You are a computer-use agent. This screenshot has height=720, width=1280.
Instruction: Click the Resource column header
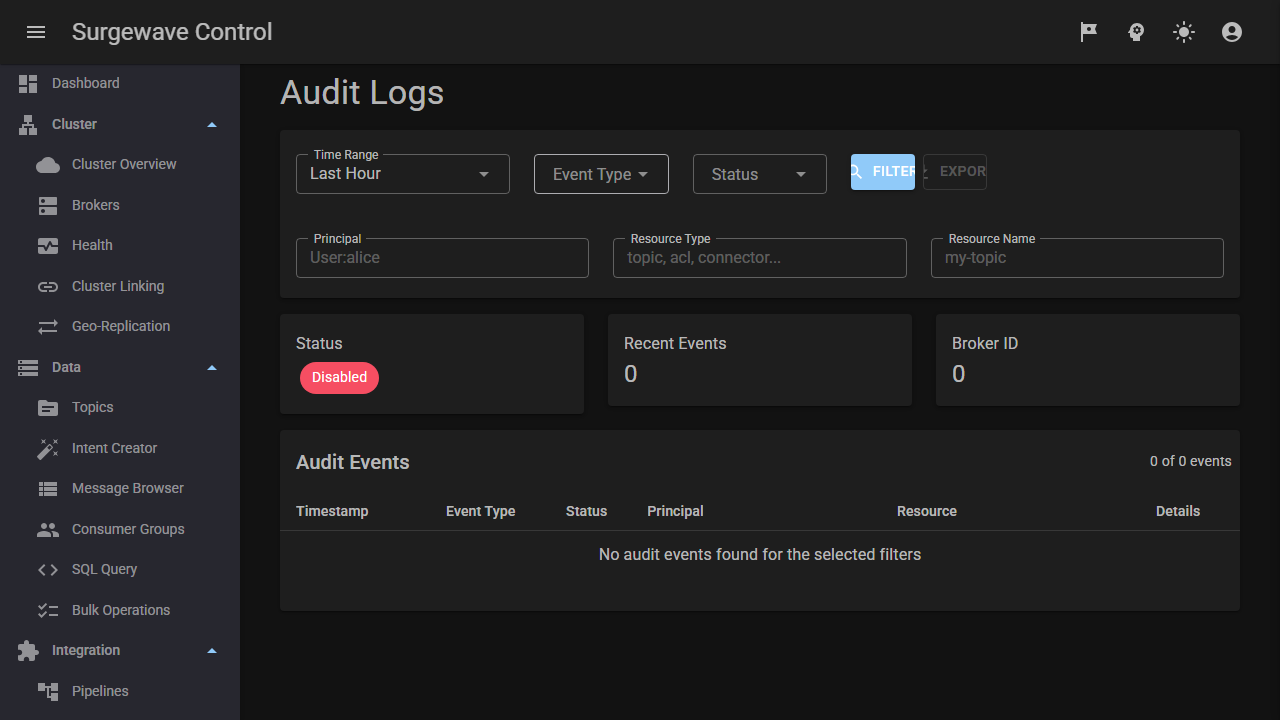(x=927, y=511)
